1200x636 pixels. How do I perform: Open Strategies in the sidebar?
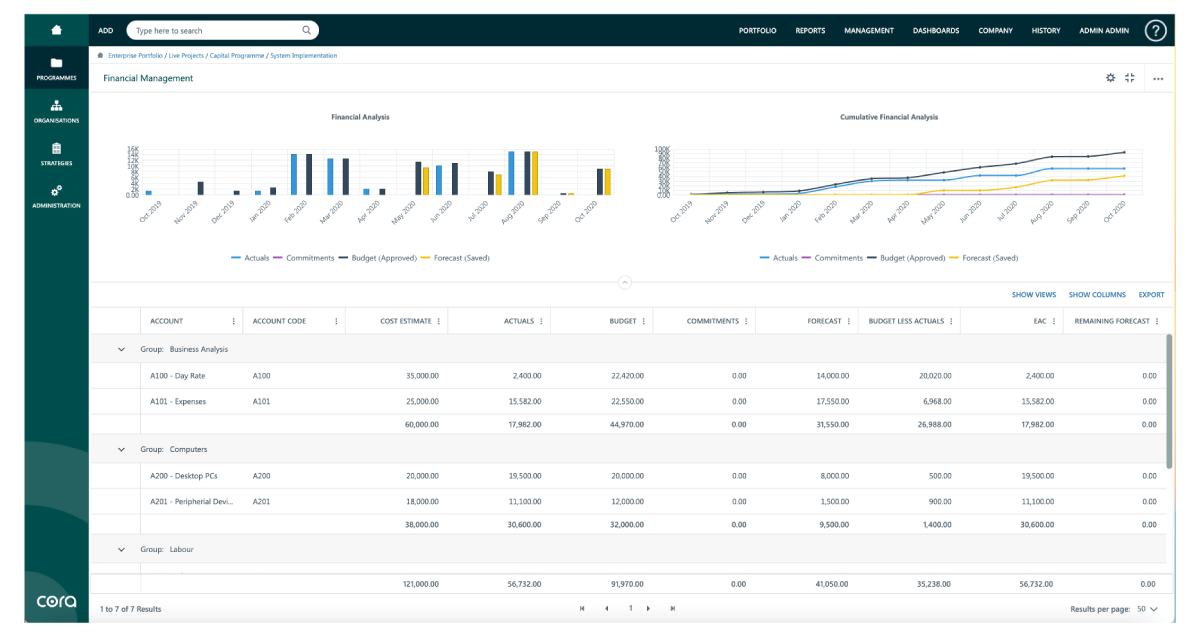pyautogui.click(x=56, y=149)
